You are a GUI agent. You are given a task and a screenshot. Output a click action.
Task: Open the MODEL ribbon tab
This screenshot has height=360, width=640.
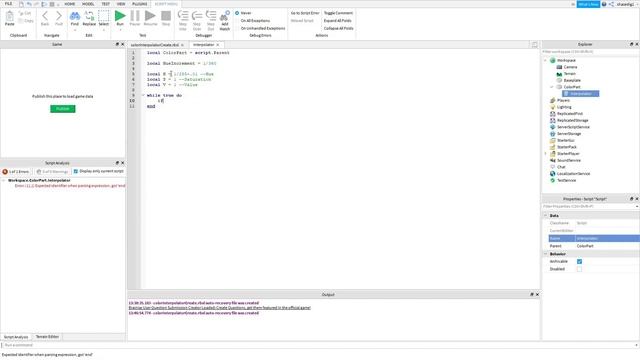click(x=88, y=4)
